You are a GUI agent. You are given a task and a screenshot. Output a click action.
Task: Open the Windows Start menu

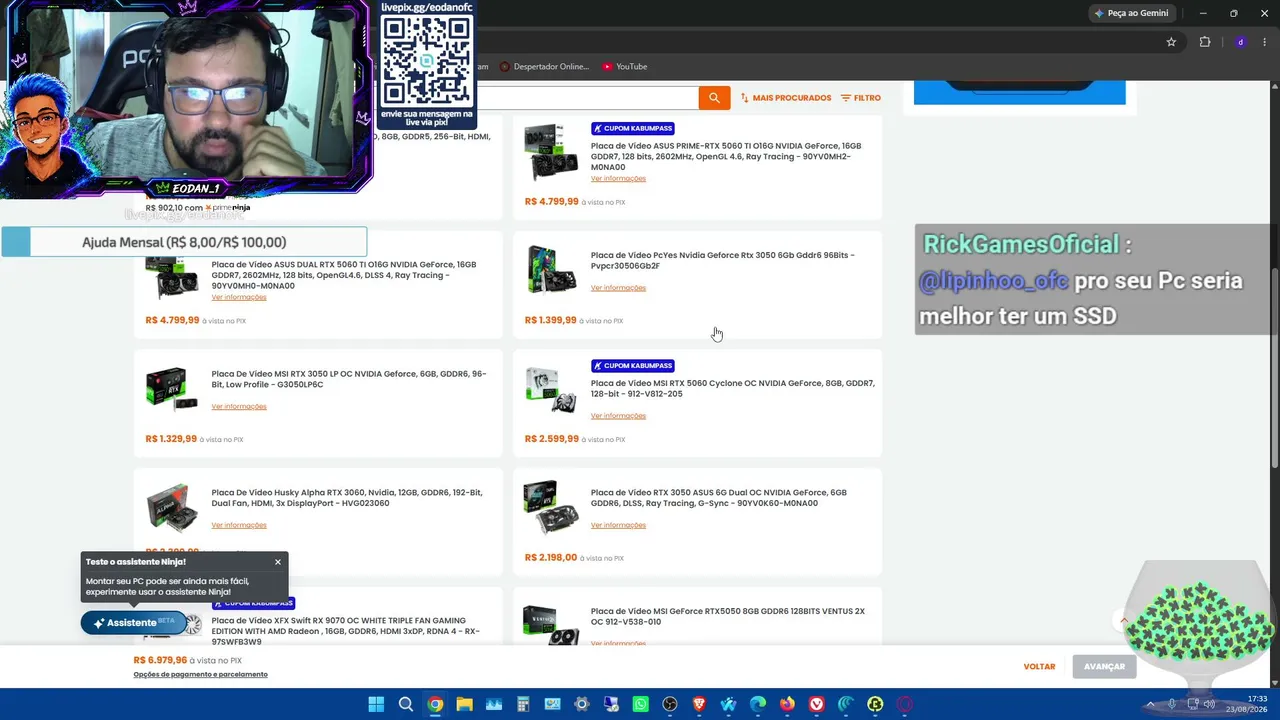376,704
